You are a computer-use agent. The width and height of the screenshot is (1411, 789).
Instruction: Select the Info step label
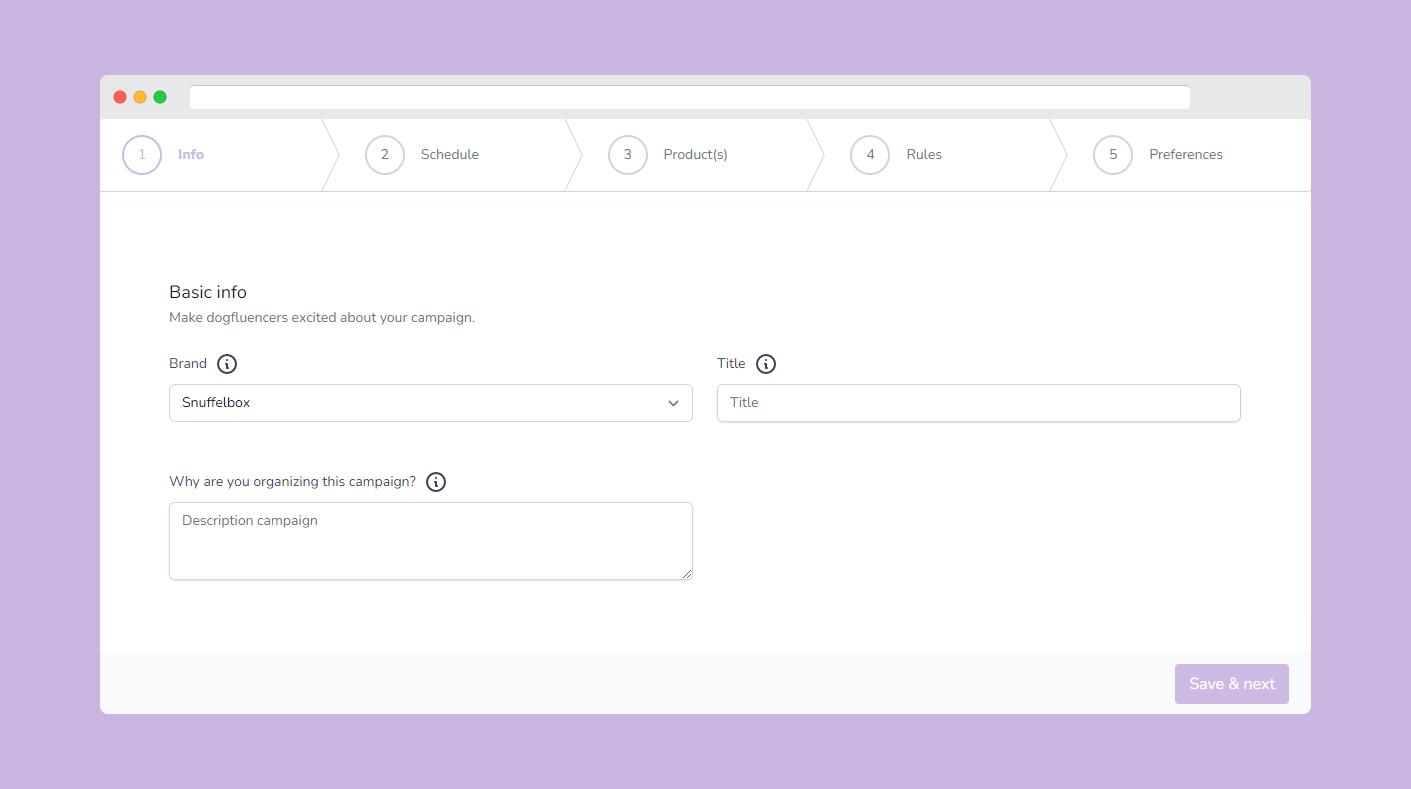pyautogui.click(x=191, y=155)
